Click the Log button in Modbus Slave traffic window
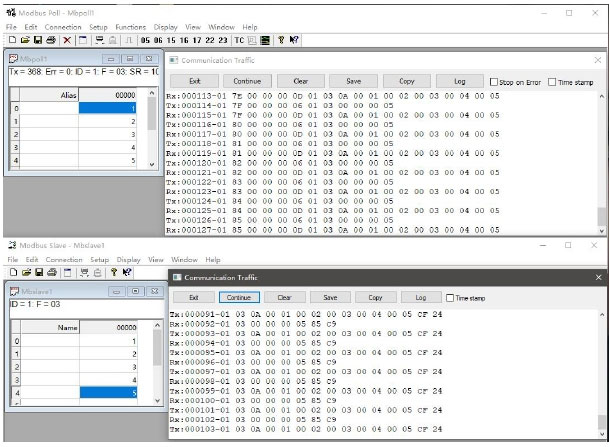The image size is (610, 447). [x=421, y=297]
